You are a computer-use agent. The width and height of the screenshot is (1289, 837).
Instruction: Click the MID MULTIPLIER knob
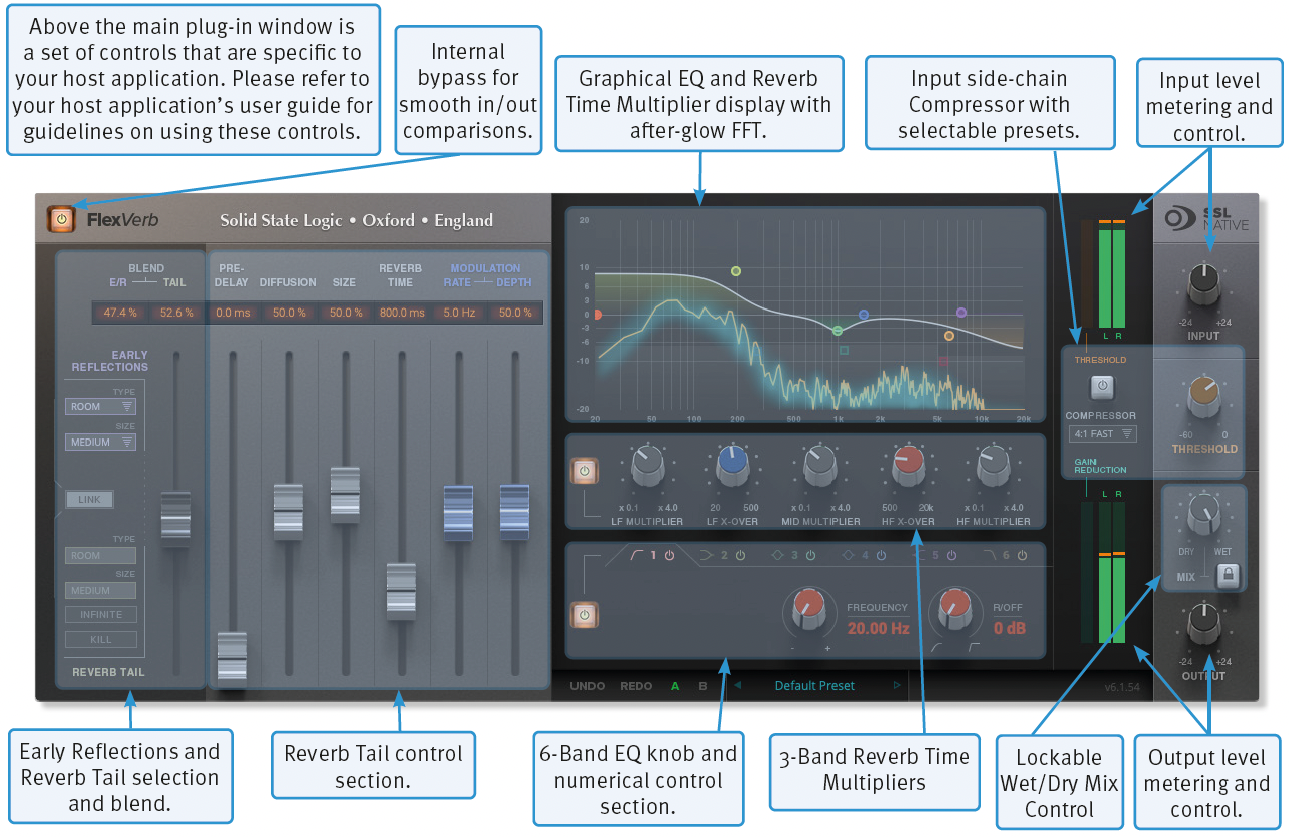coord(820,465)
